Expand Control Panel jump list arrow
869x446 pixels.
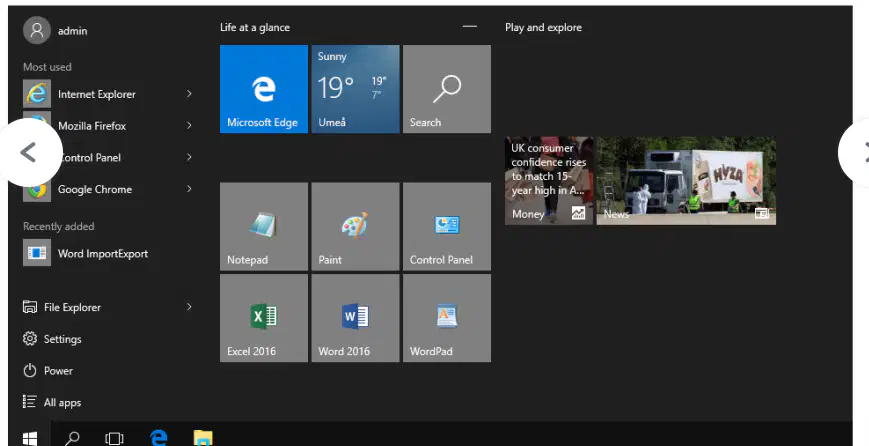pos(189,157)
